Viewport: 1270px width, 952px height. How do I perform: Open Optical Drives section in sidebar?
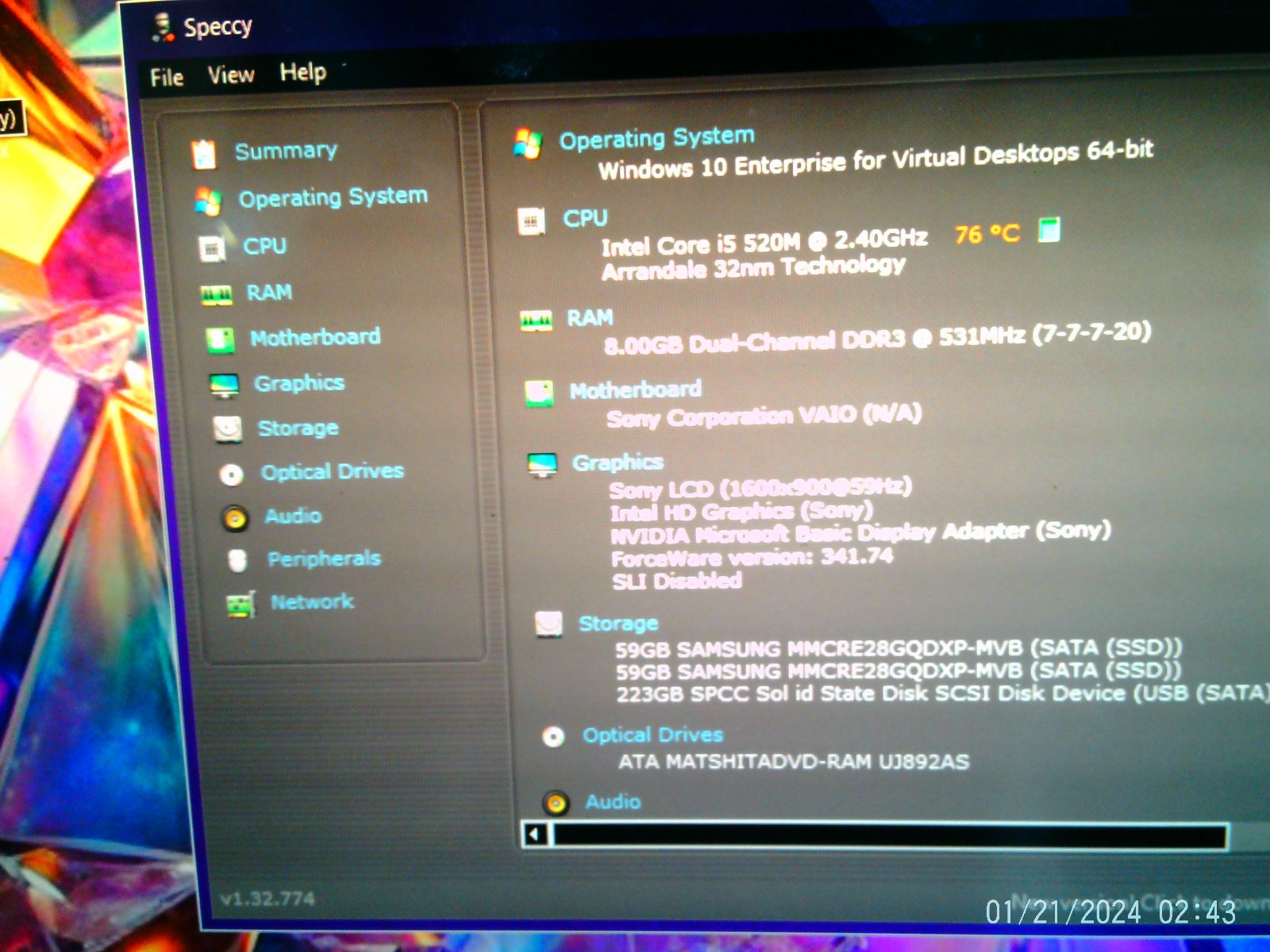pos(333,472)
